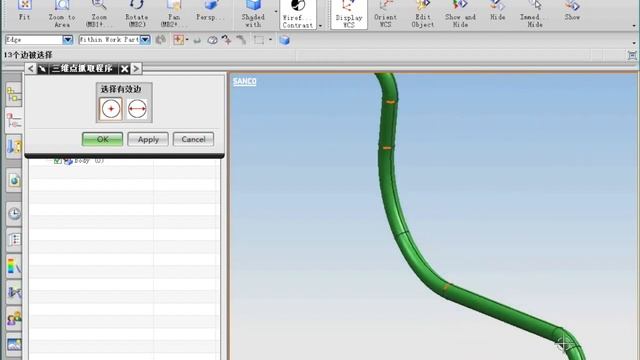Screen dimensions: 640x360
Task: Click the Immediate Hide tool
Action: pos(535,13)
